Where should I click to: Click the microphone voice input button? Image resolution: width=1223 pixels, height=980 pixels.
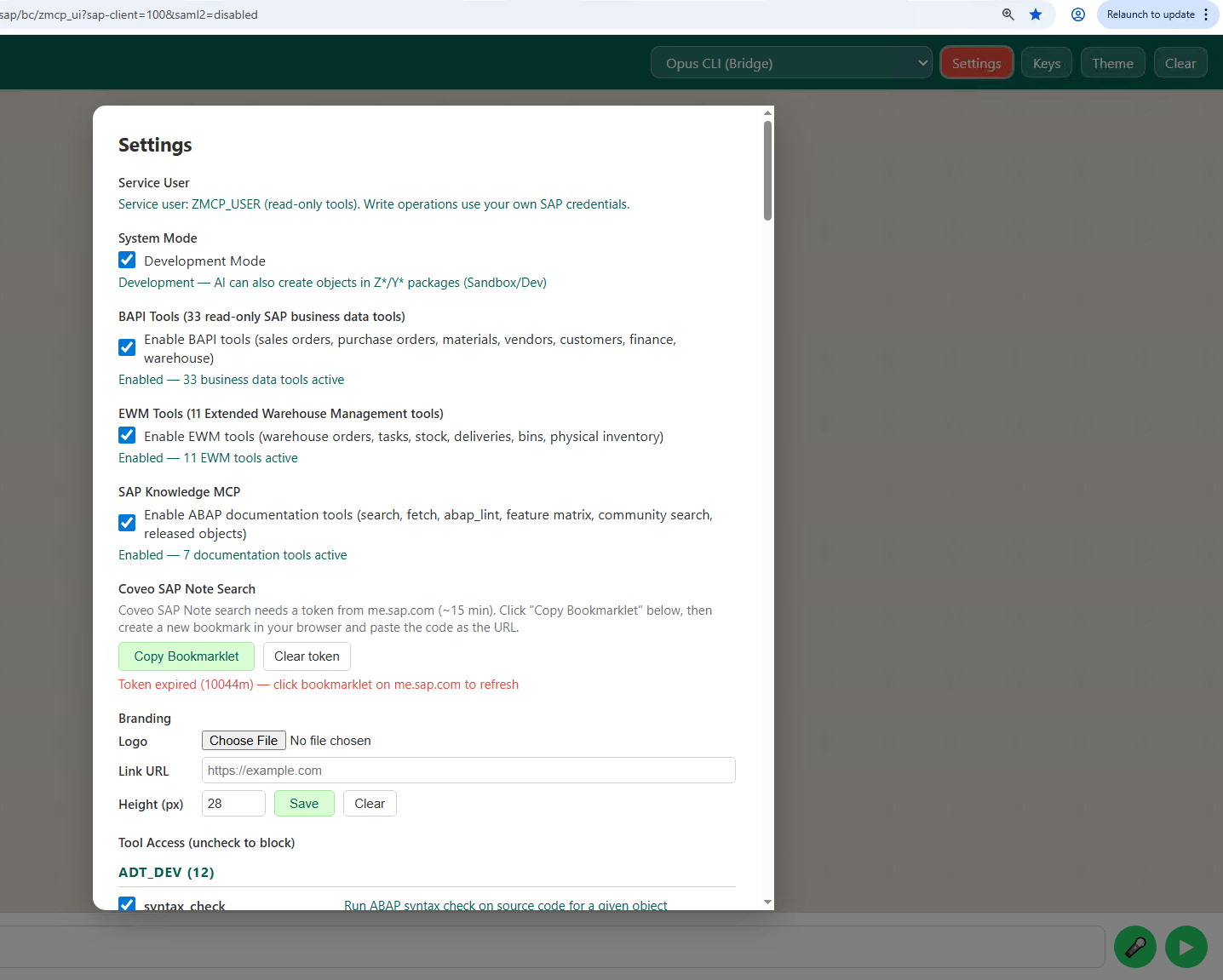coord(1135,947)
